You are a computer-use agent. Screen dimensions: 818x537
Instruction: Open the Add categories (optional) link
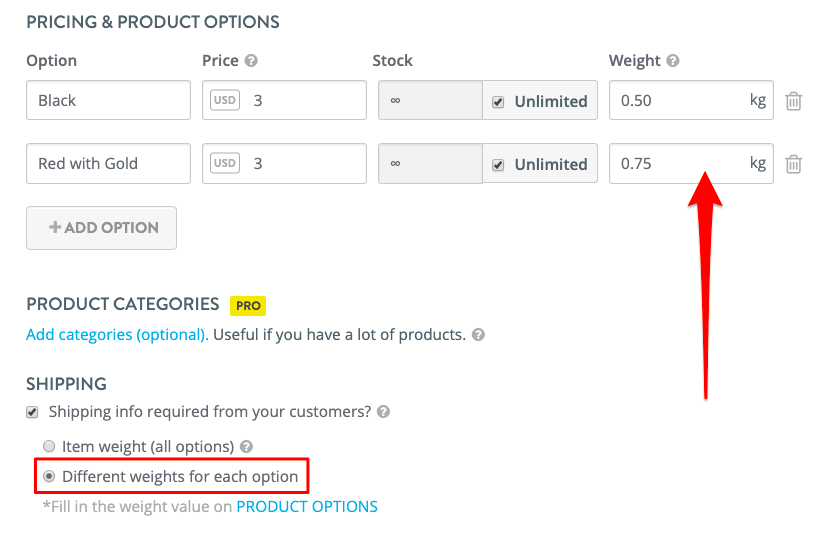point(117,335)
